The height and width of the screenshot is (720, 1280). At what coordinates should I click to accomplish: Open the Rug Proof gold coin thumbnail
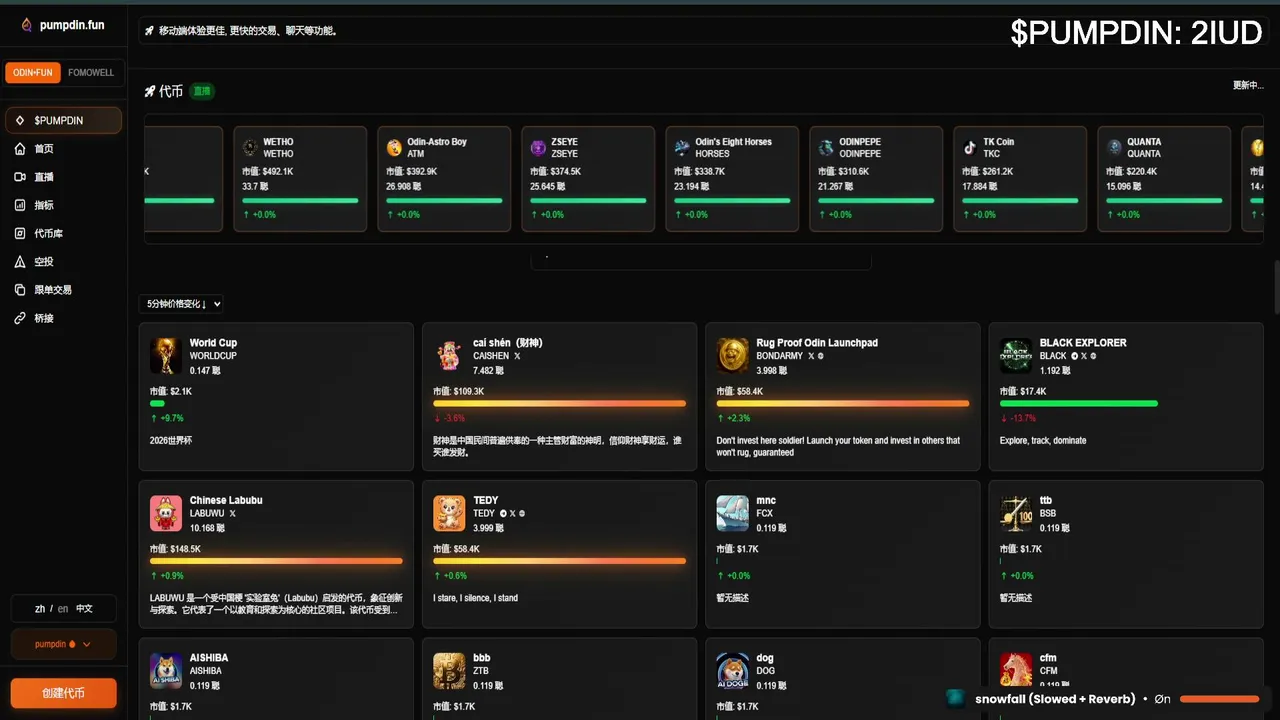click(733, 356)
